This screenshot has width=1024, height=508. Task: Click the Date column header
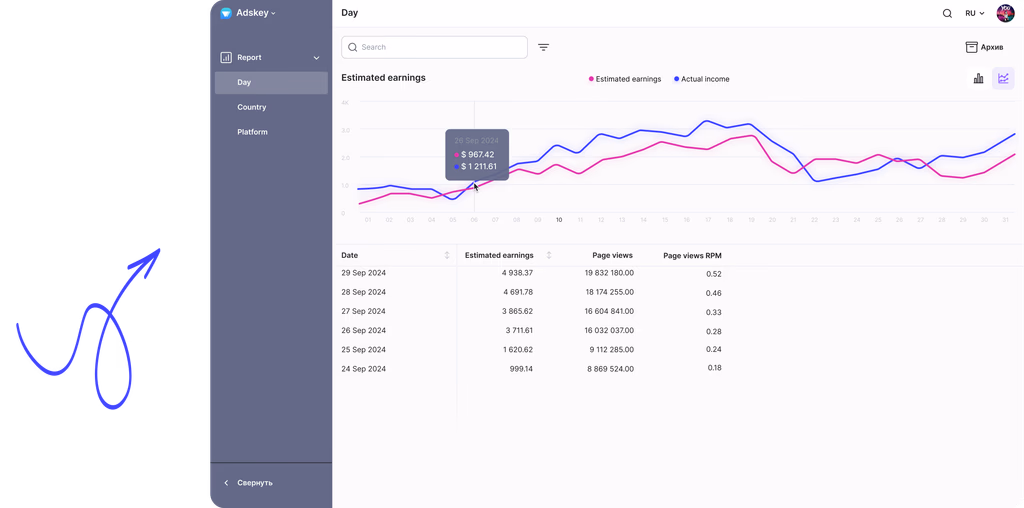click(349, 255)
